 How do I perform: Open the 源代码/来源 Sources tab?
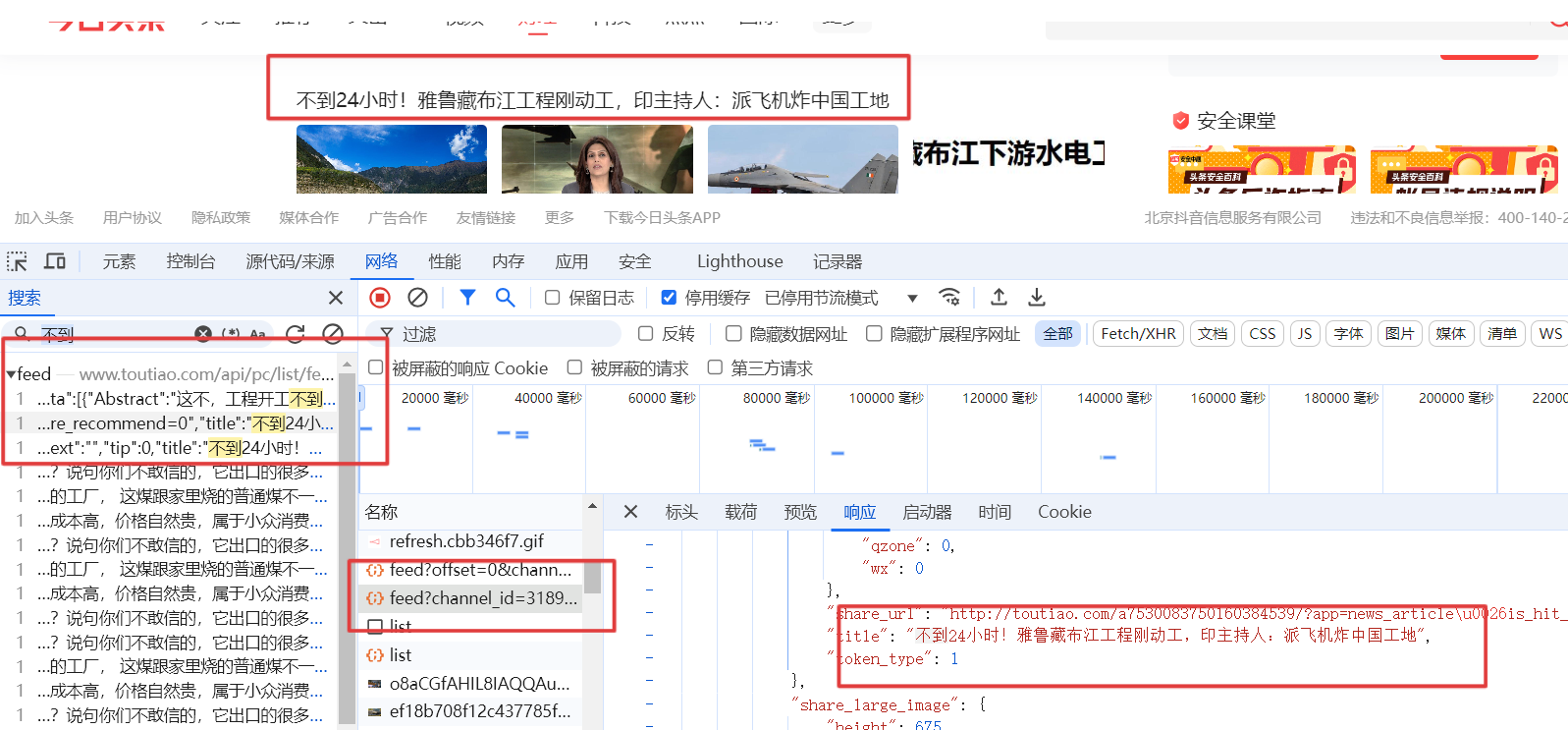pyautogui.click(x=290, y=261)
